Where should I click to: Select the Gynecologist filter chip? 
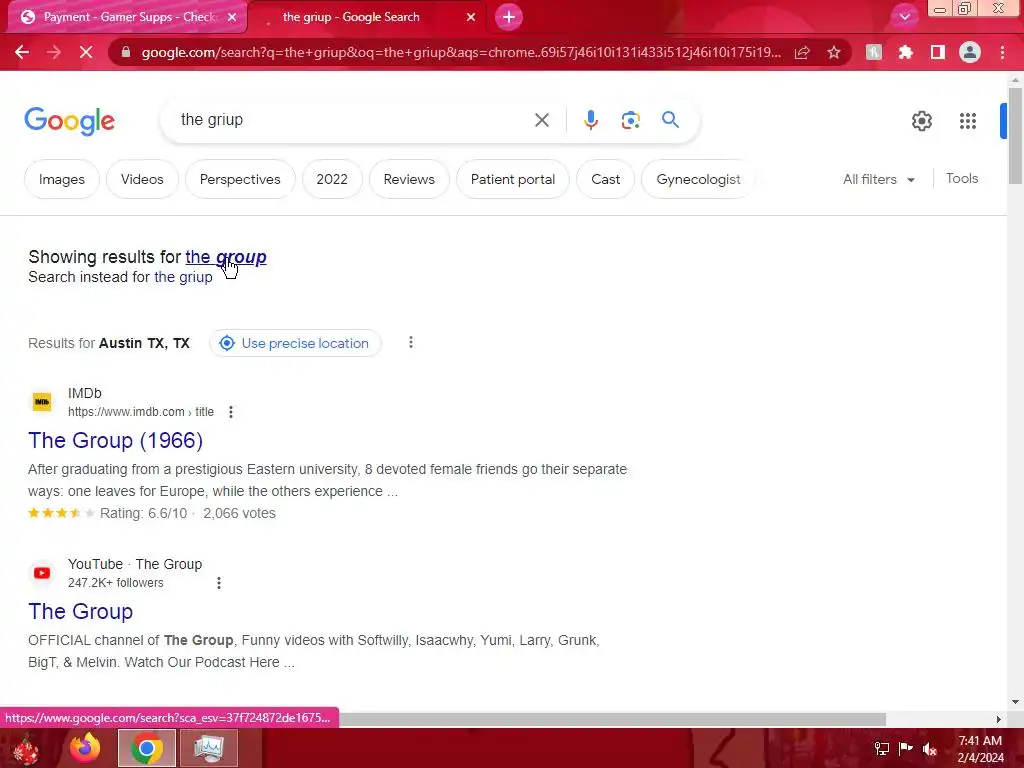[x=697, y=179]
